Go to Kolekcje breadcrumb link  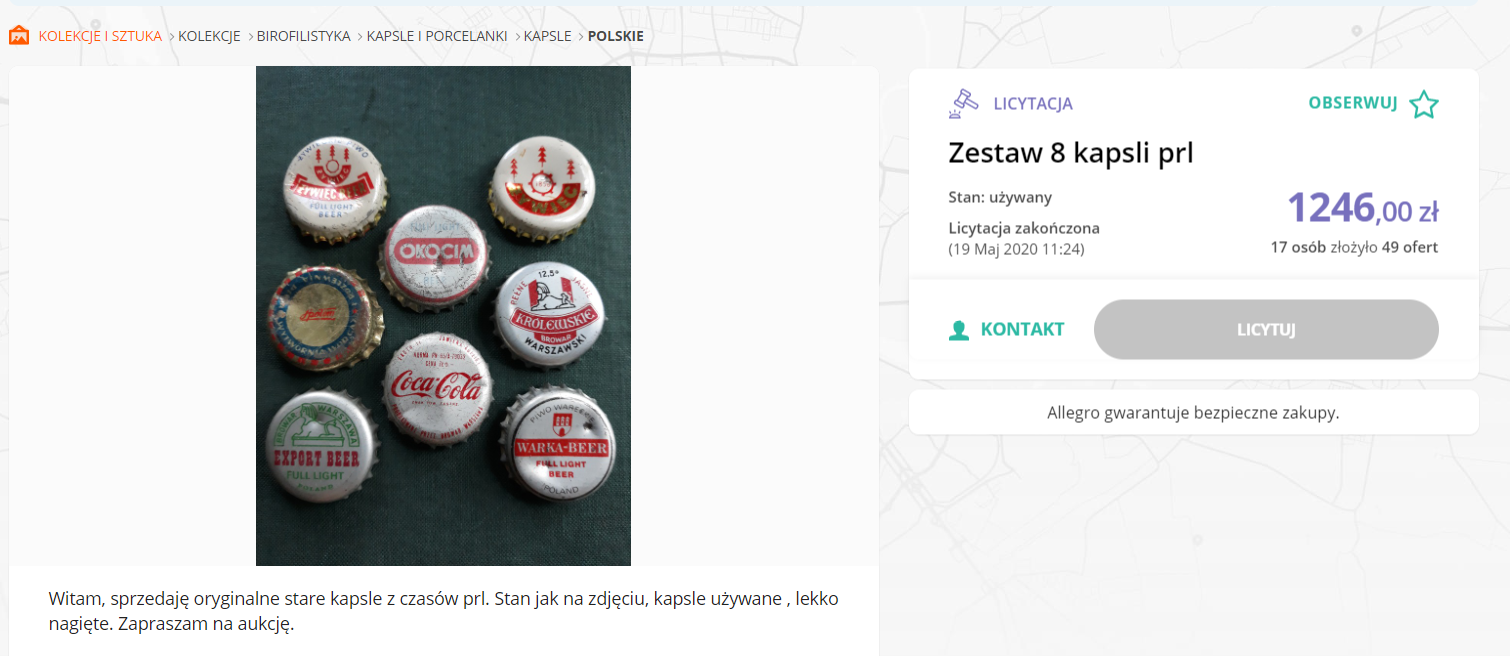[209, 36]
